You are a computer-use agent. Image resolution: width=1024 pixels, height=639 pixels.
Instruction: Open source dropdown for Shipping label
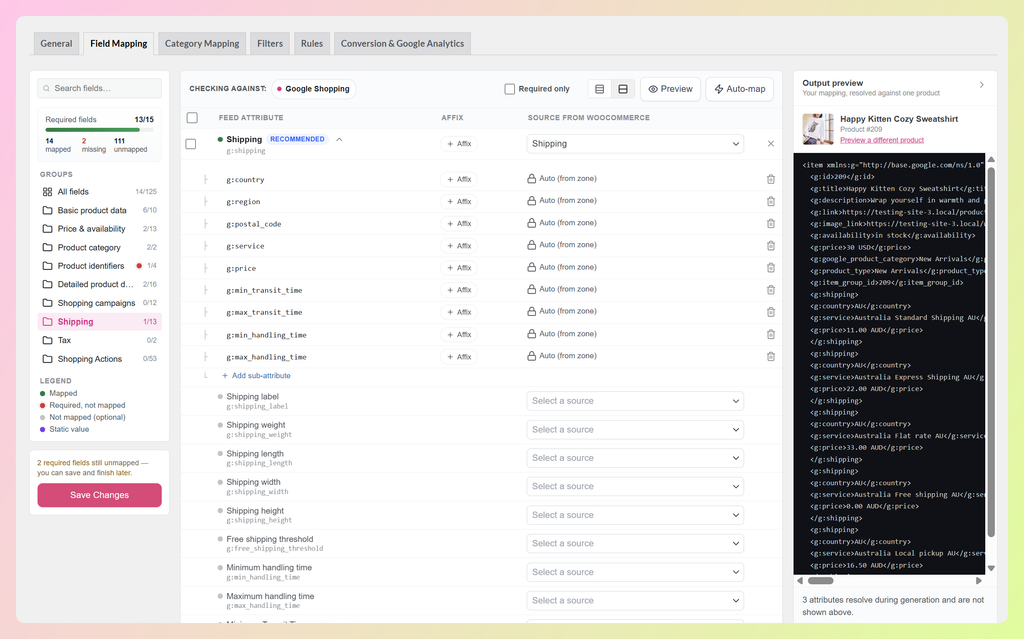tap(635, 401)
